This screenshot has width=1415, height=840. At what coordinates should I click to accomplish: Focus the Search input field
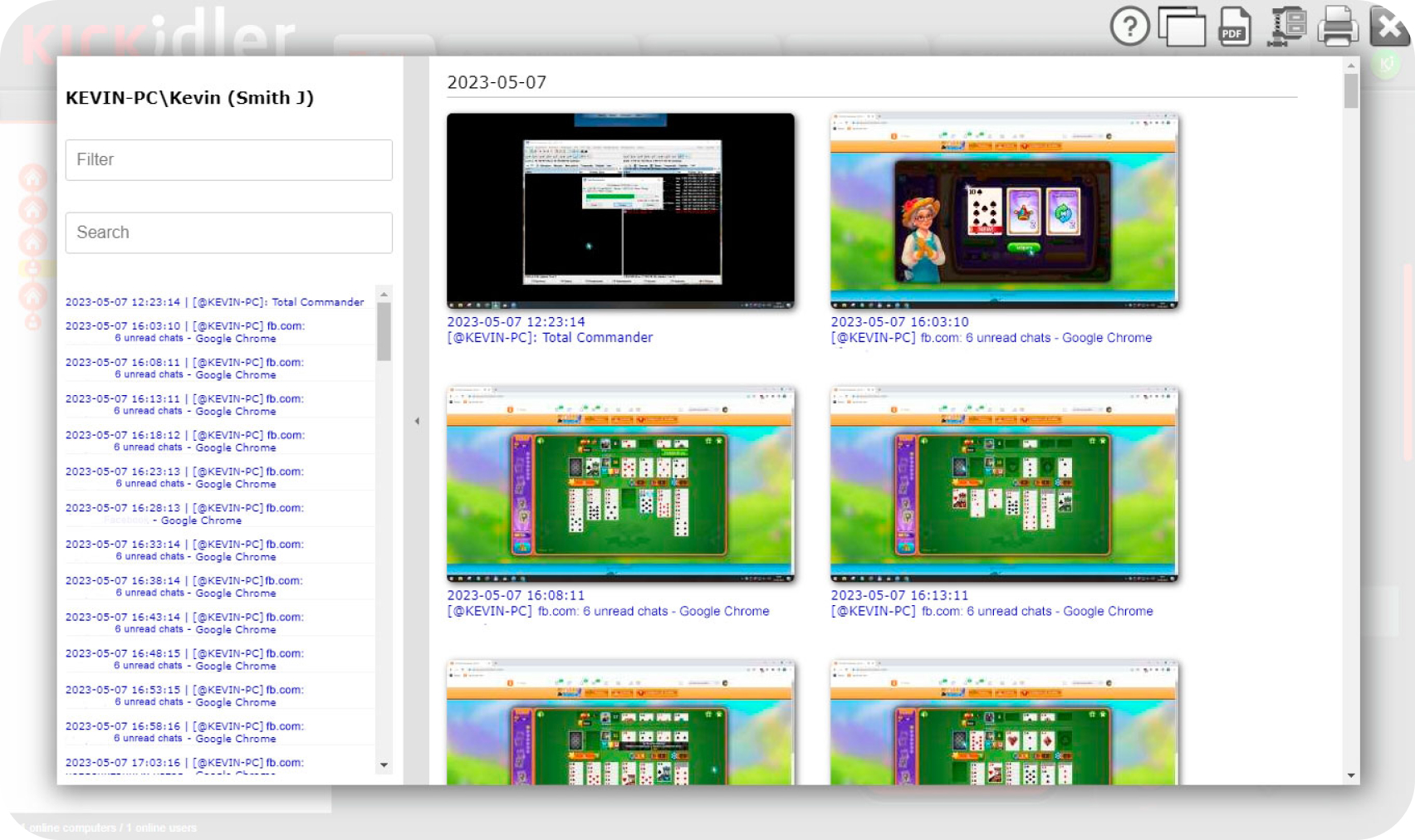(228, 232)
